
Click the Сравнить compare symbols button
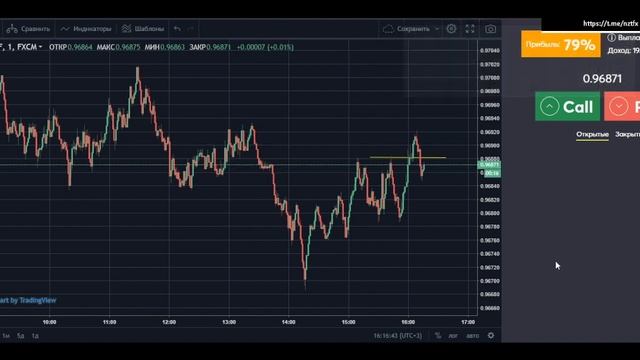[x=28, y=29]
